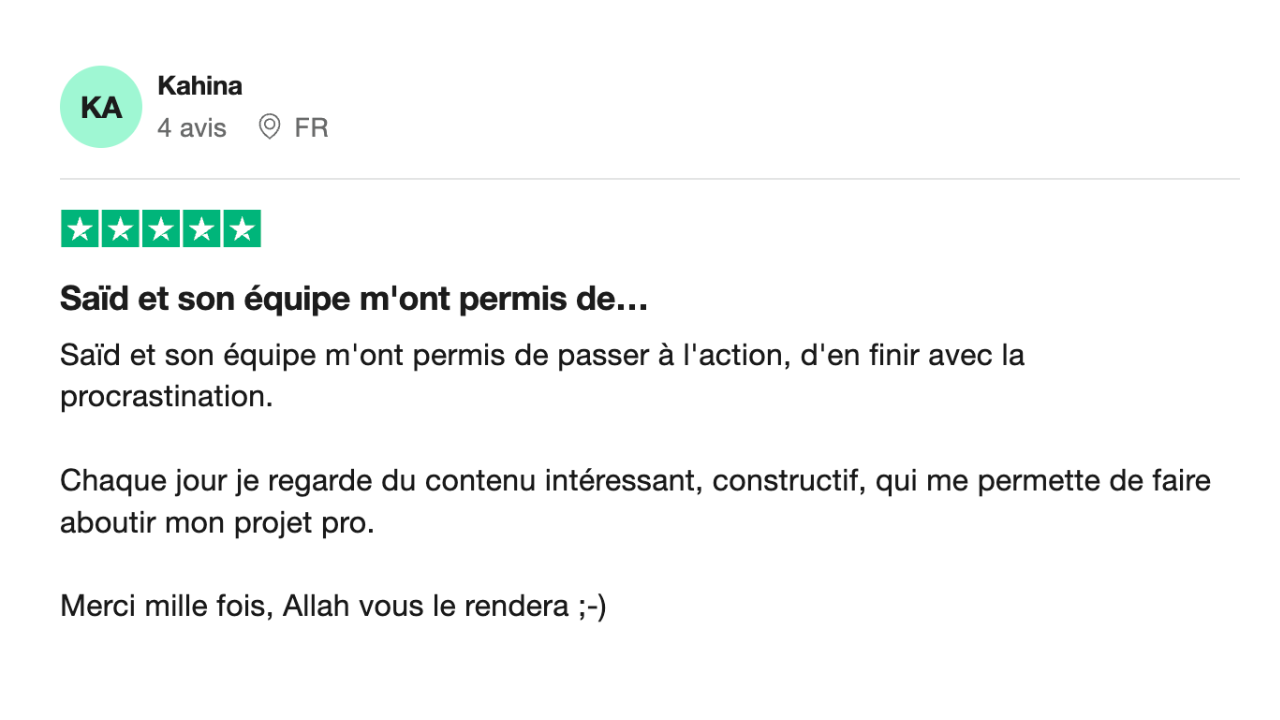Click the word "procrastination."
This screenshot has height=720, width=1280.
[x=166, y=396]
